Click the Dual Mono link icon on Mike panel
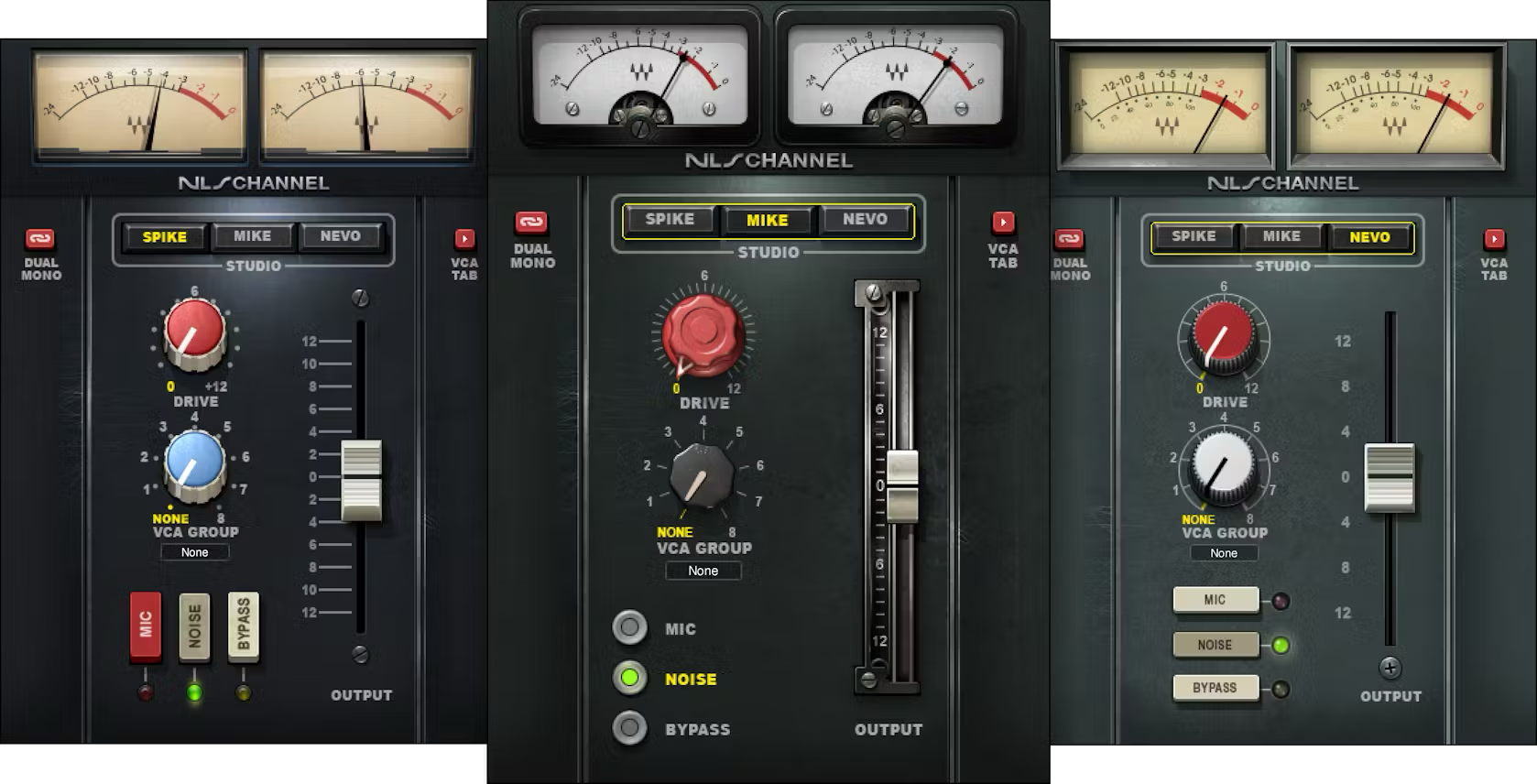Image resolution: width=1537 pixels, height=784 pixels. (531, 223)
